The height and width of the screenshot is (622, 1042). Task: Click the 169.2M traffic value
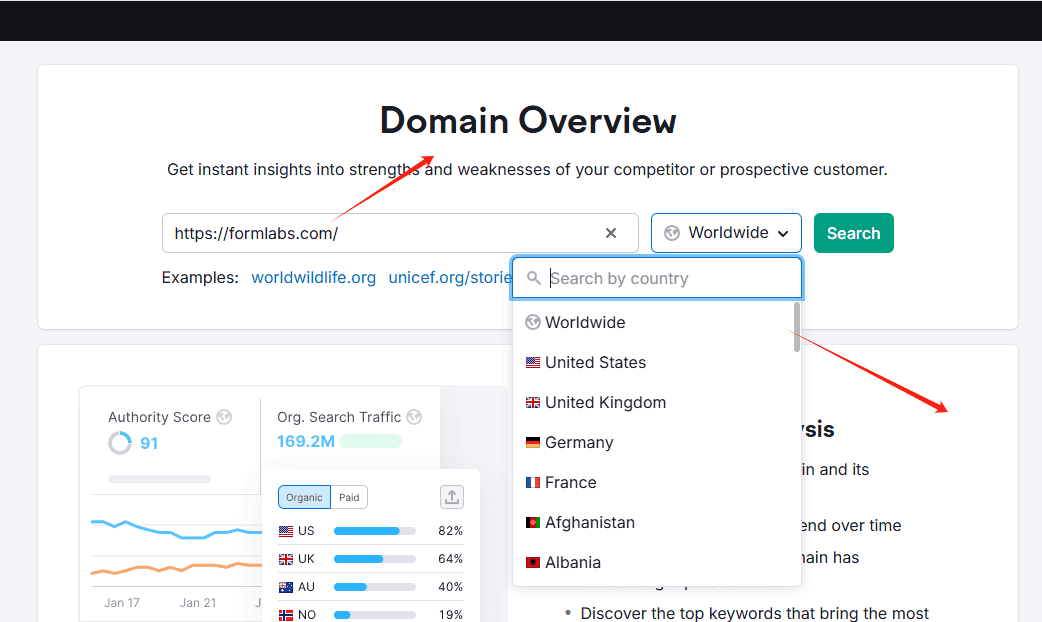point(306,441)
